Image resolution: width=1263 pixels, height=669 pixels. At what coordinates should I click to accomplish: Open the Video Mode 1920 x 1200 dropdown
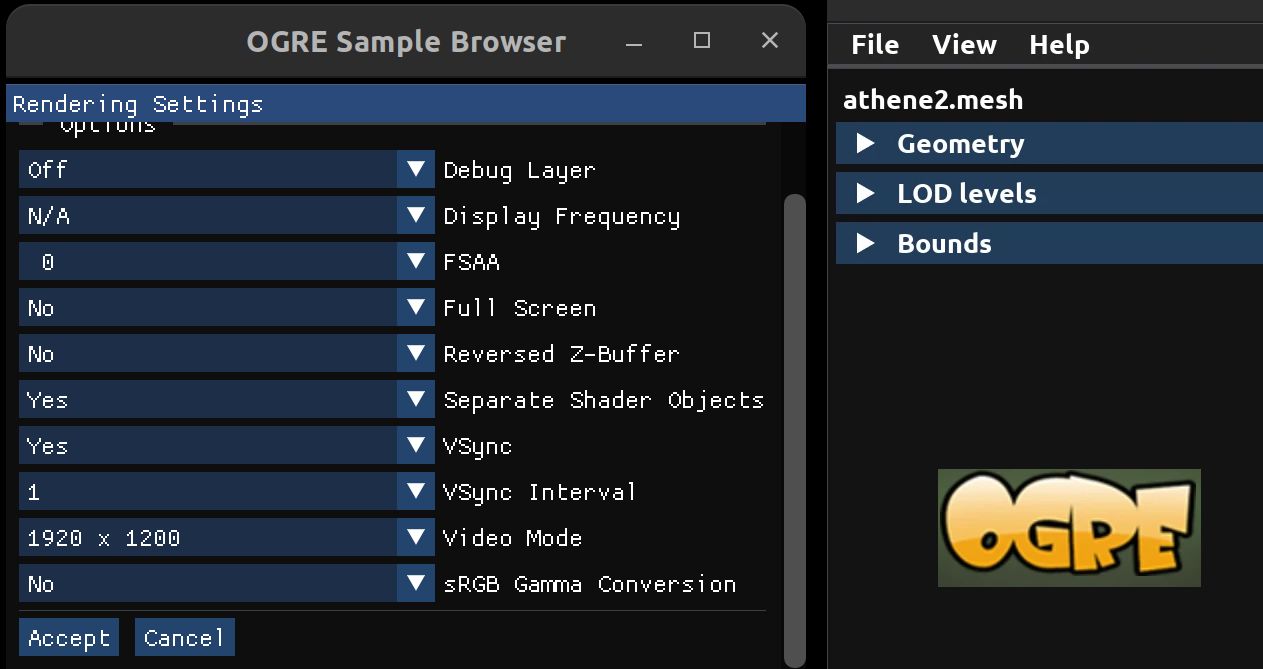[227, 538]
